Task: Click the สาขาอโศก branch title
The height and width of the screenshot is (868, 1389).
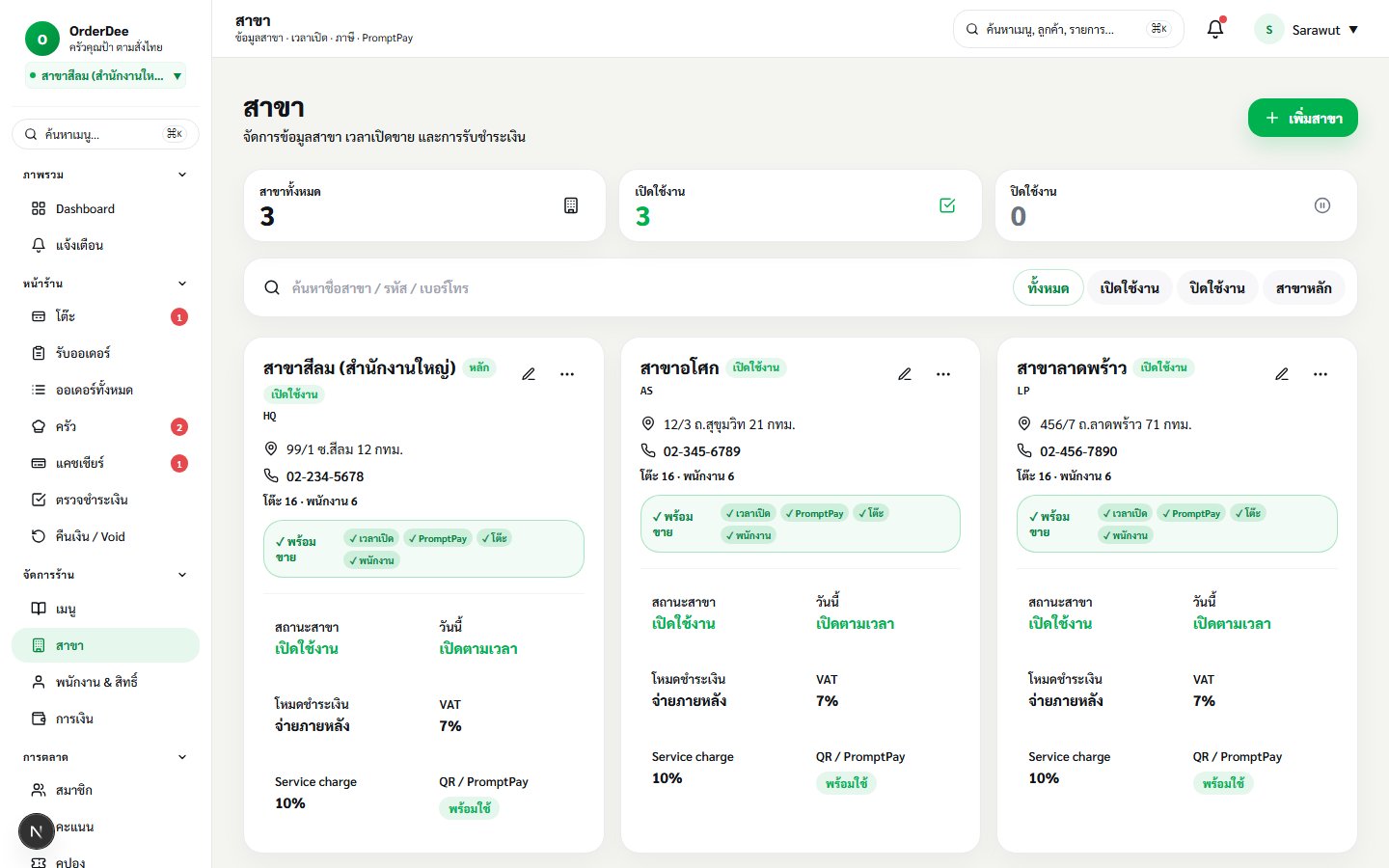Action: [x=679, y=367]
